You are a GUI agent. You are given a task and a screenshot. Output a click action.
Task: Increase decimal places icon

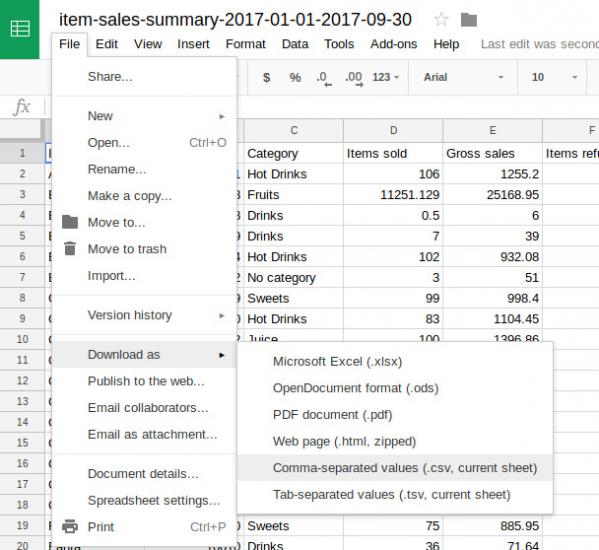tap(353, 78)
